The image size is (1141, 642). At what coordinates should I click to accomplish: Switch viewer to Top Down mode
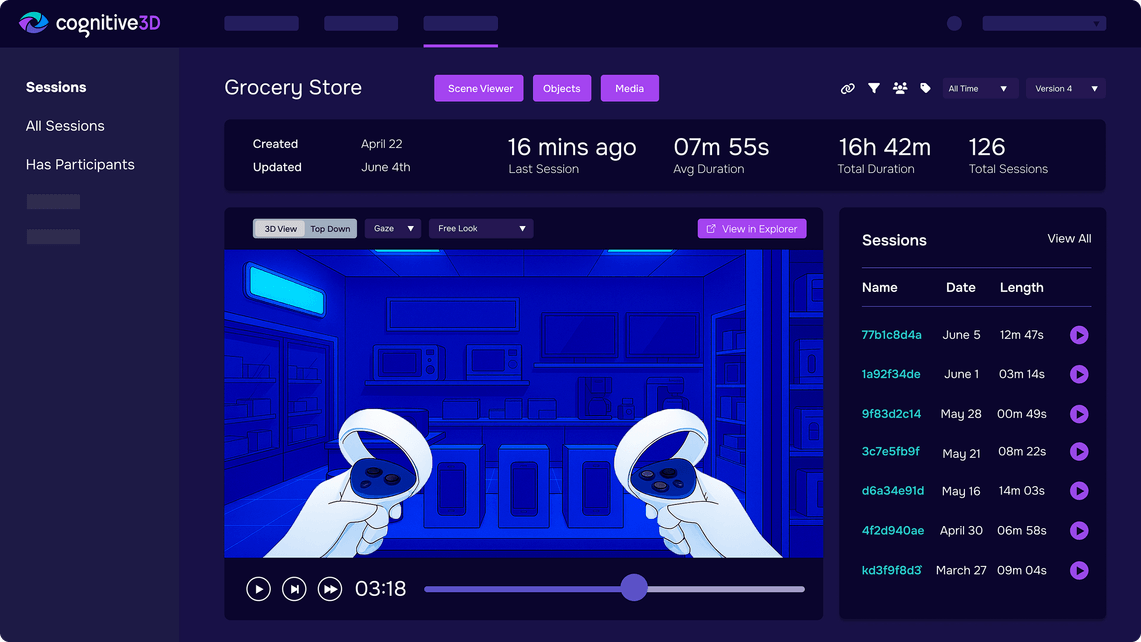click(x=330, y=228)
